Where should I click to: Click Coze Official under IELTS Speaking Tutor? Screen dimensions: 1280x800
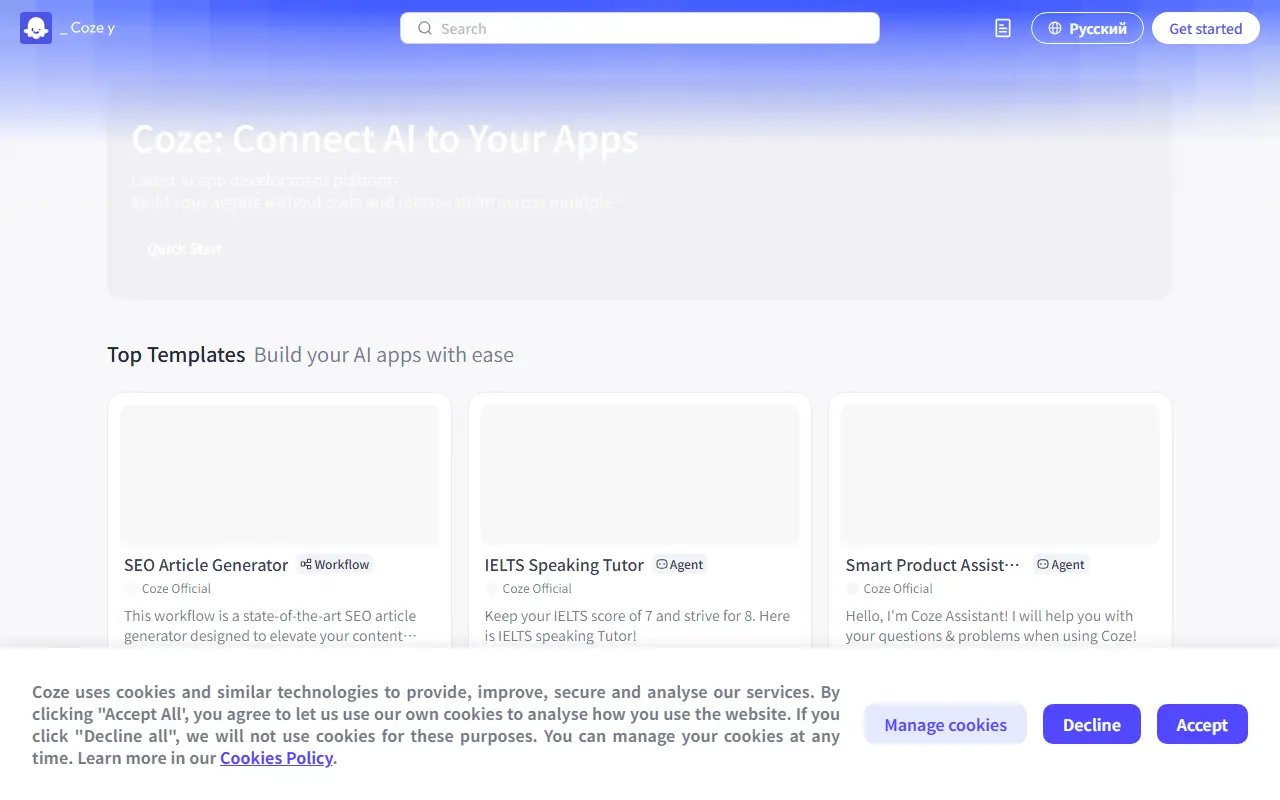(537, 589)
